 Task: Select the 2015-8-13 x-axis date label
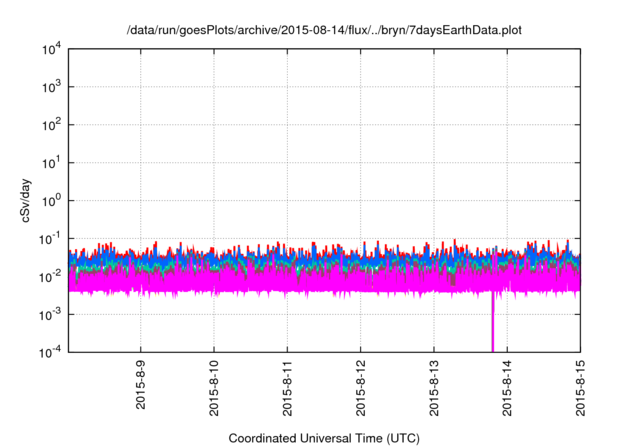pos(434,388)
